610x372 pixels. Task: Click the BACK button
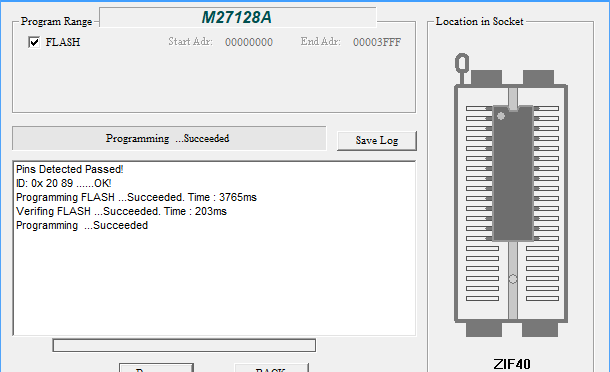tap(271, 368)
